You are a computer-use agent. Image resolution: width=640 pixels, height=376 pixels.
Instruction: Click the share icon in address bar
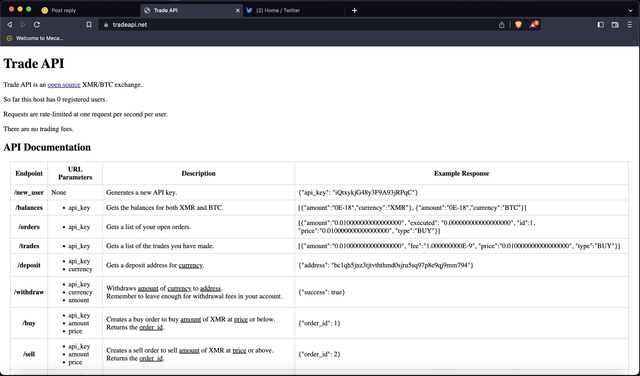502,25
